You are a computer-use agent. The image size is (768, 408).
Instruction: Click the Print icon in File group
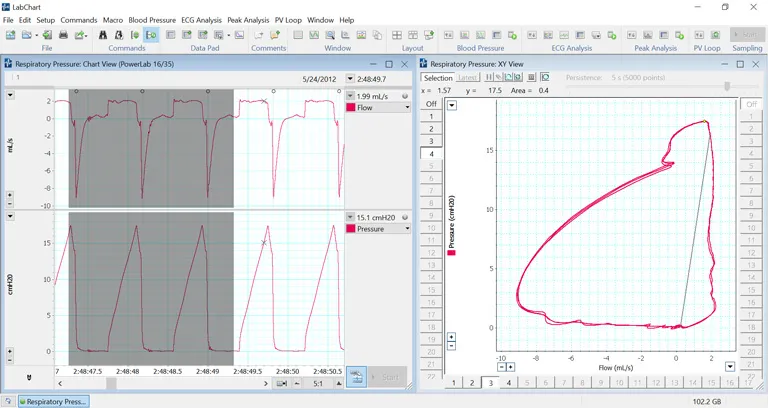tap(63, 35)
